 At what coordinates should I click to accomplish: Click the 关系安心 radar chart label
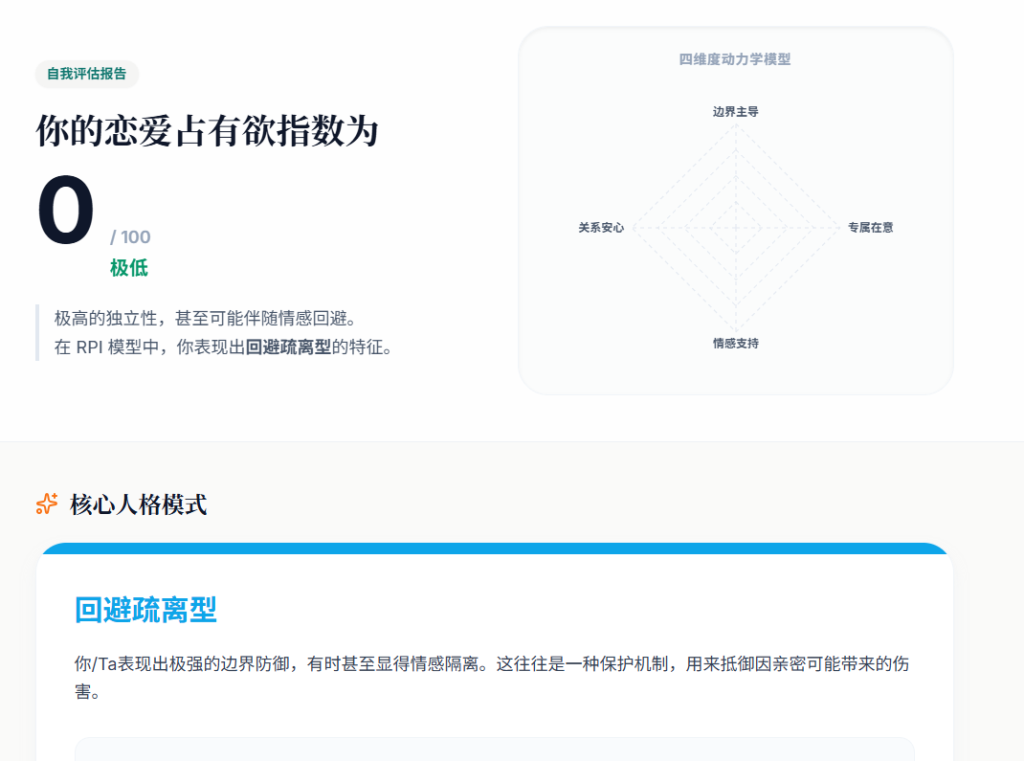pos(600,227)
